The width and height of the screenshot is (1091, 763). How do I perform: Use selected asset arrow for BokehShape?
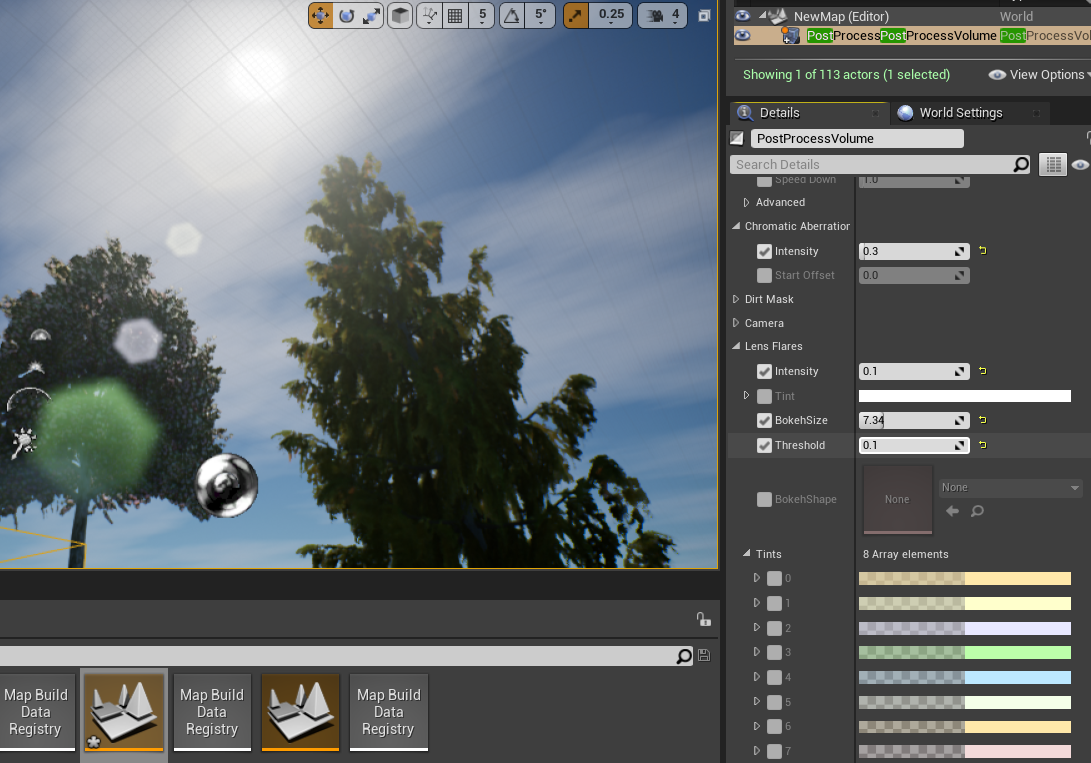953,511
